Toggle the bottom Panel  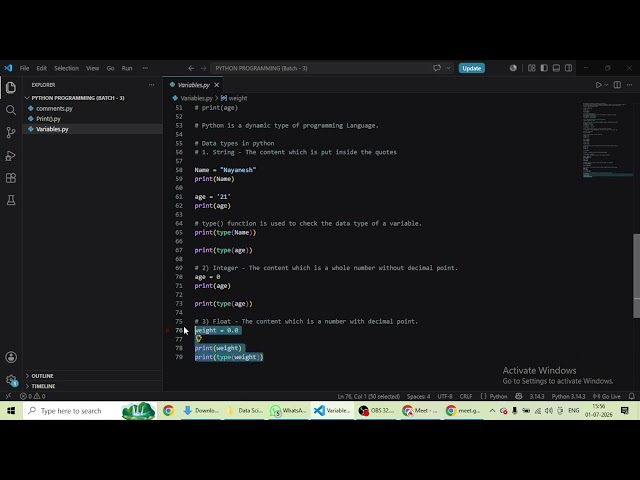556,68
